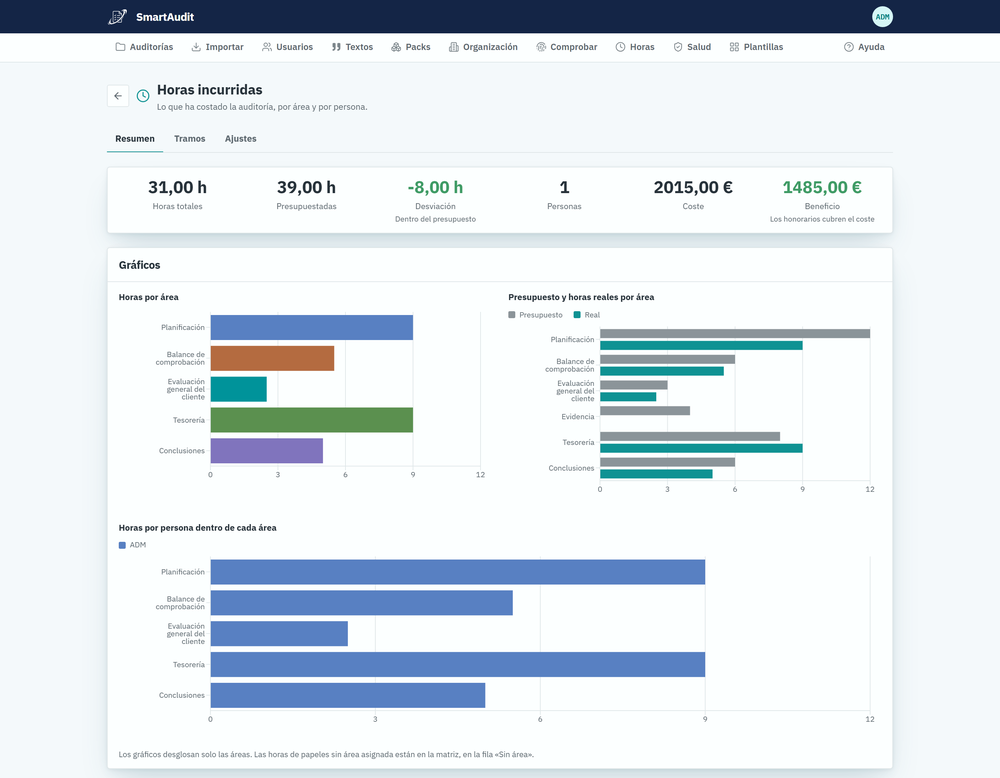Go back using the arrow button
This screenshot has width=1000, height=778.
(118, 96)
